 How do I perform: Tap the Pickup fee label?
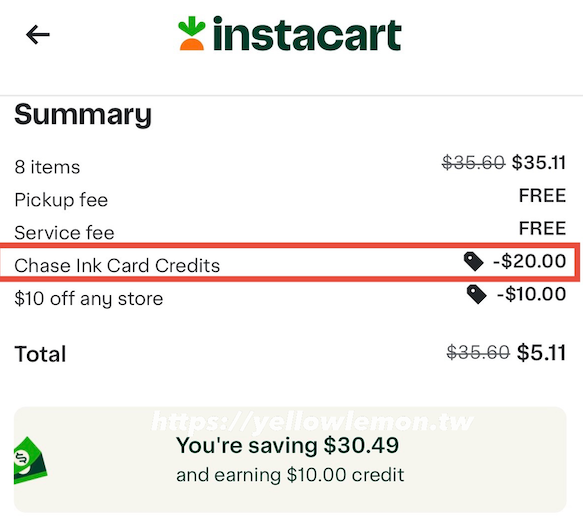pos(61,200)
